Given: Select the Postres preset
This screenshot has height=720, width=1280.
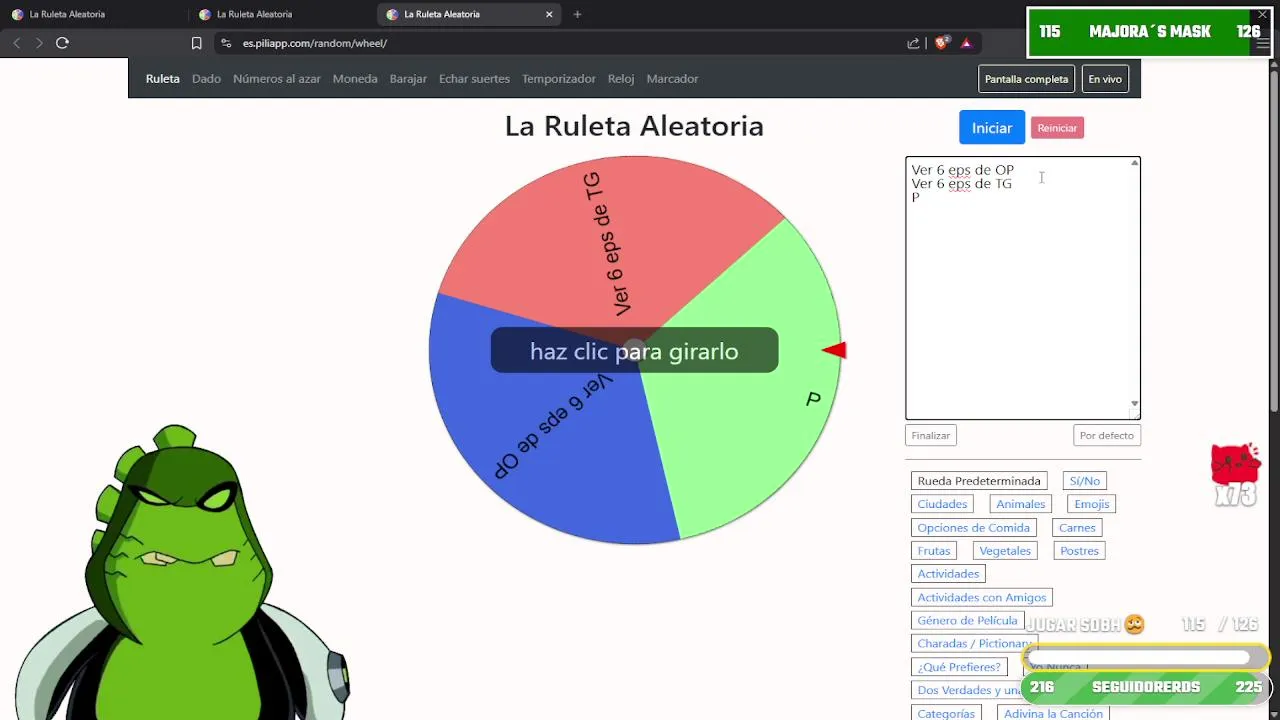Looking at the screenshot, I should tap(1079, 551).
